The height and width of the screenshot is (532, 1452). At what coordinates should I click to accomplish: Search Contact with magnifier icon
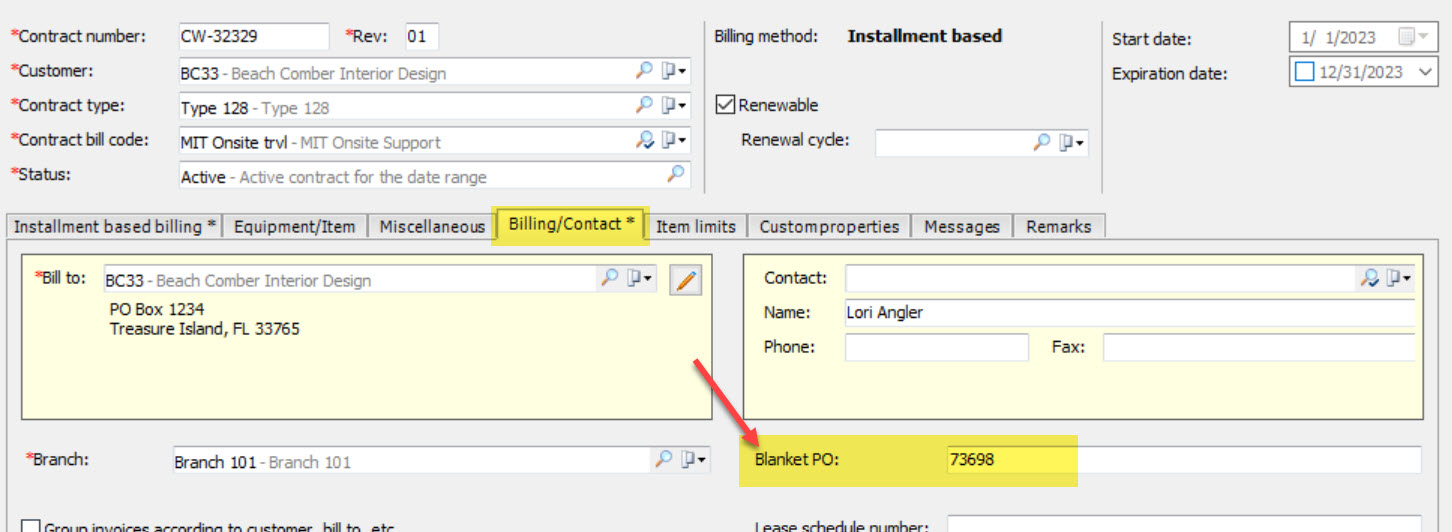(x=1370, y=278)
